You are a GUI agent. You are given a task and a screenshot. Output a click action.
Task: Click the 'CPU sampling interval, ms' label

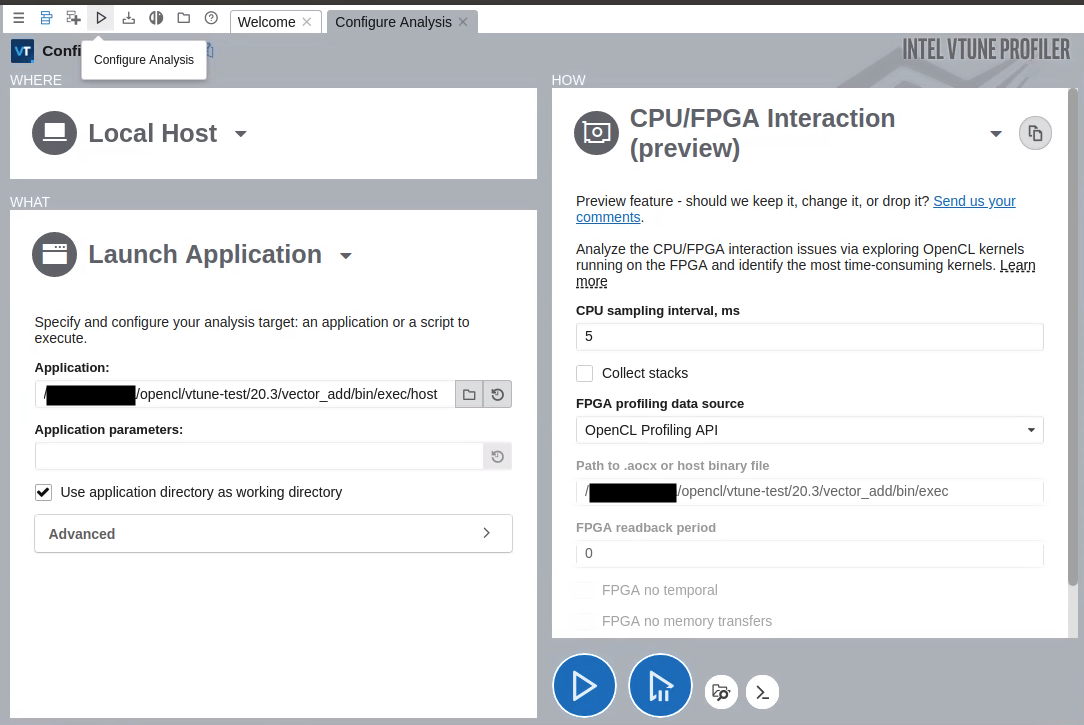[x=657, y=311]
